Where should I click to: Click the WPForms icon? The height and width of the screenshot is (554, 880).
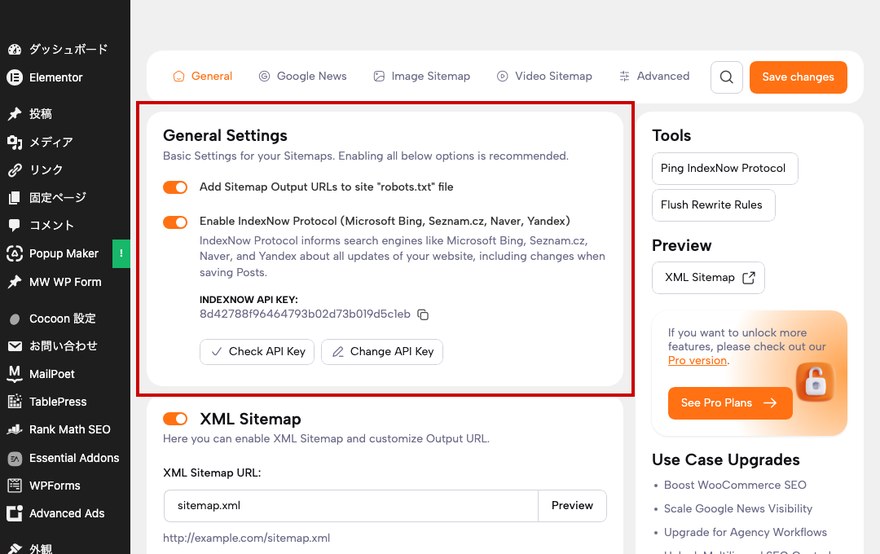15,486
